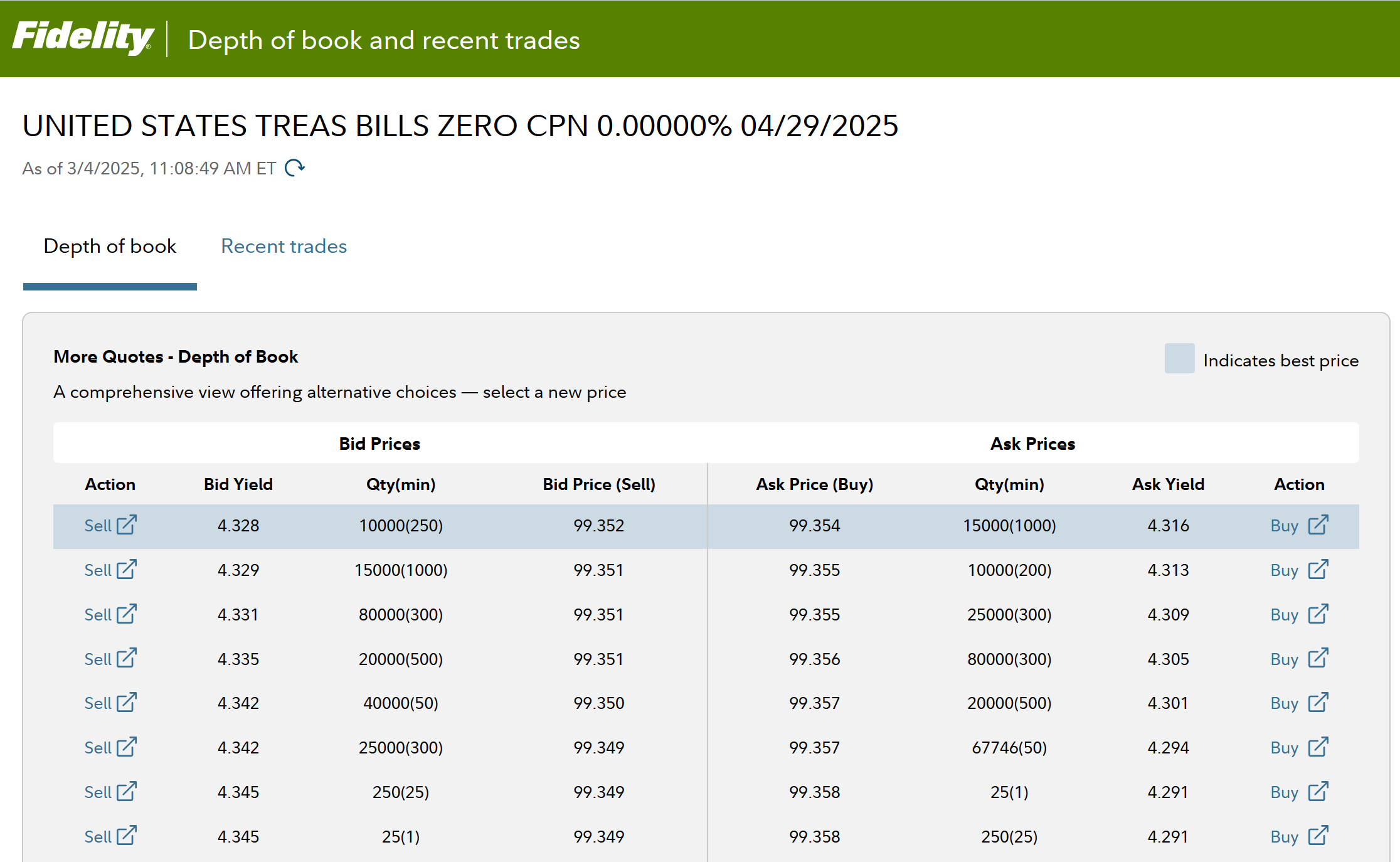Click Buy link at ask price 99.355 qty 25000(300)
1400x862 pixels.
1283,615
